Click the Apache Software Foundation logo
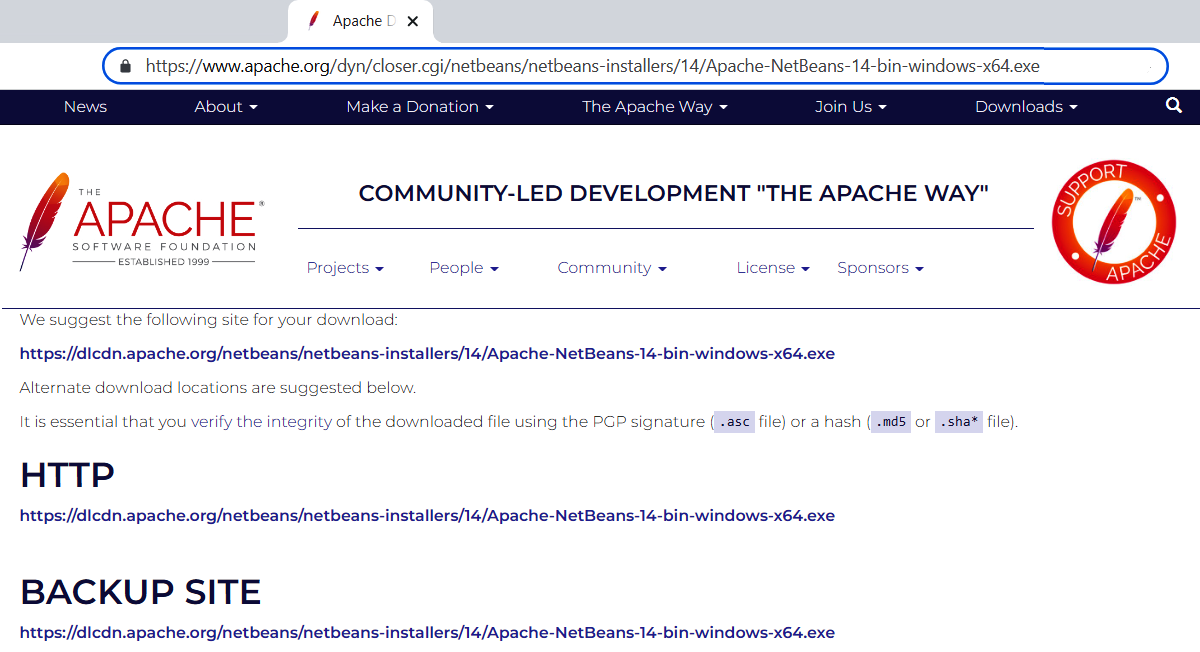 [x=141, y=222]
